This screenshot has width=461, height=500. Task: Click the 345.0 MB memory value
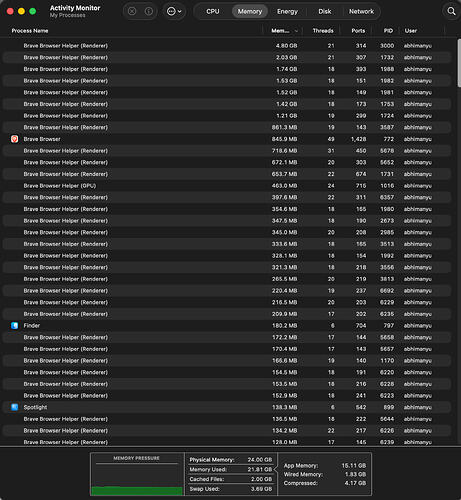[x=284, y=232]
